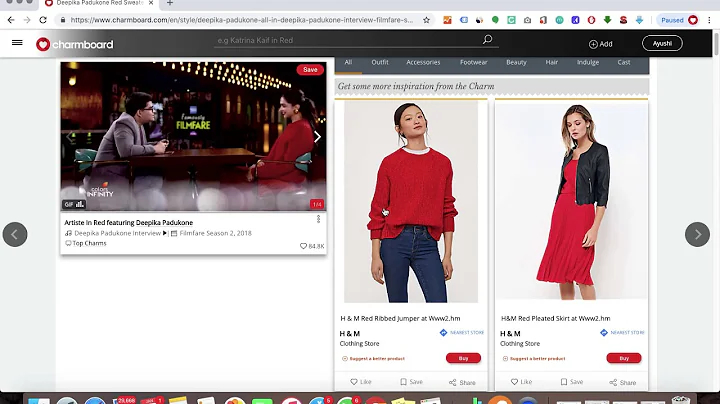This screenshot has width=720, height=404.
Task: Switch to the Outfit tab
Action: (x=380, y=62)
